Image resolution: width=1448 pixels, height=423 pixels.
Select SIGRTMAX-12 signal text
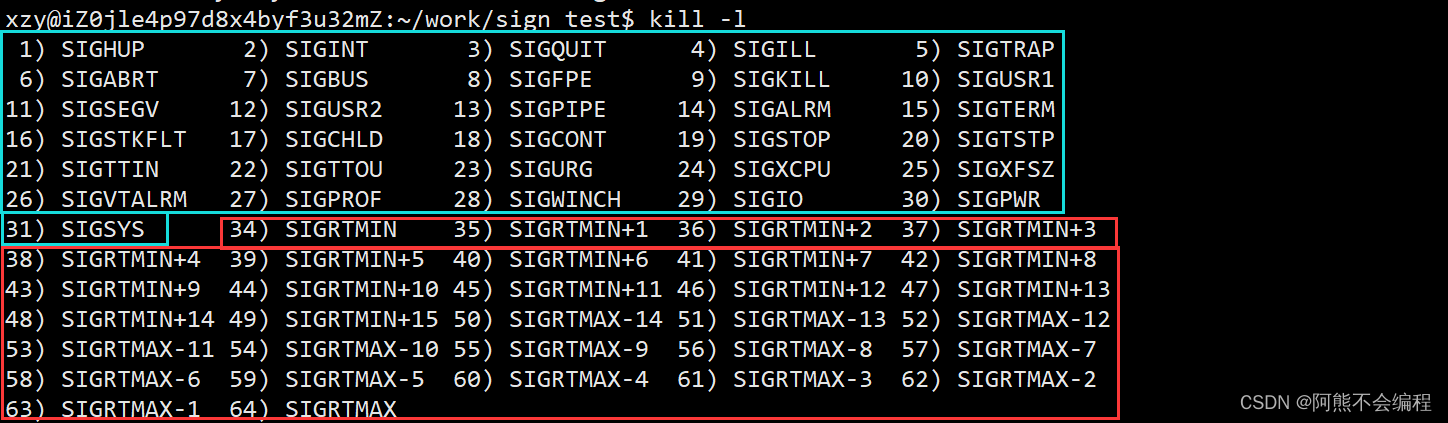coord(1034,320)
